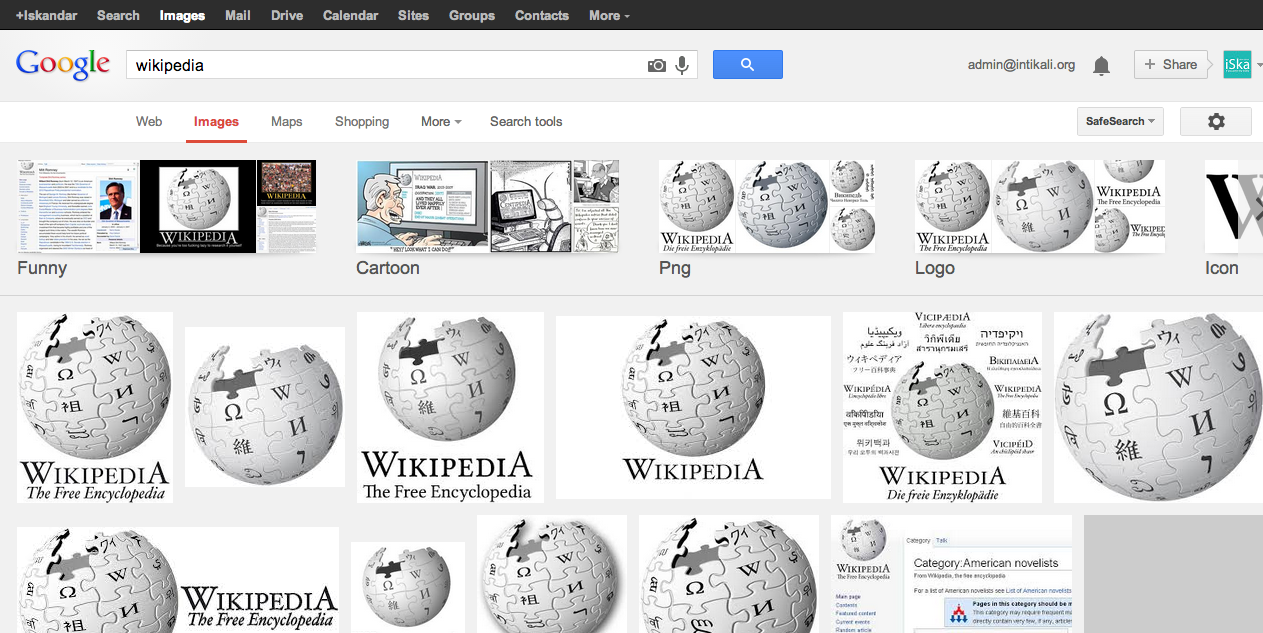
Task: Open the small globe result in second row
Action: point(408,587)
